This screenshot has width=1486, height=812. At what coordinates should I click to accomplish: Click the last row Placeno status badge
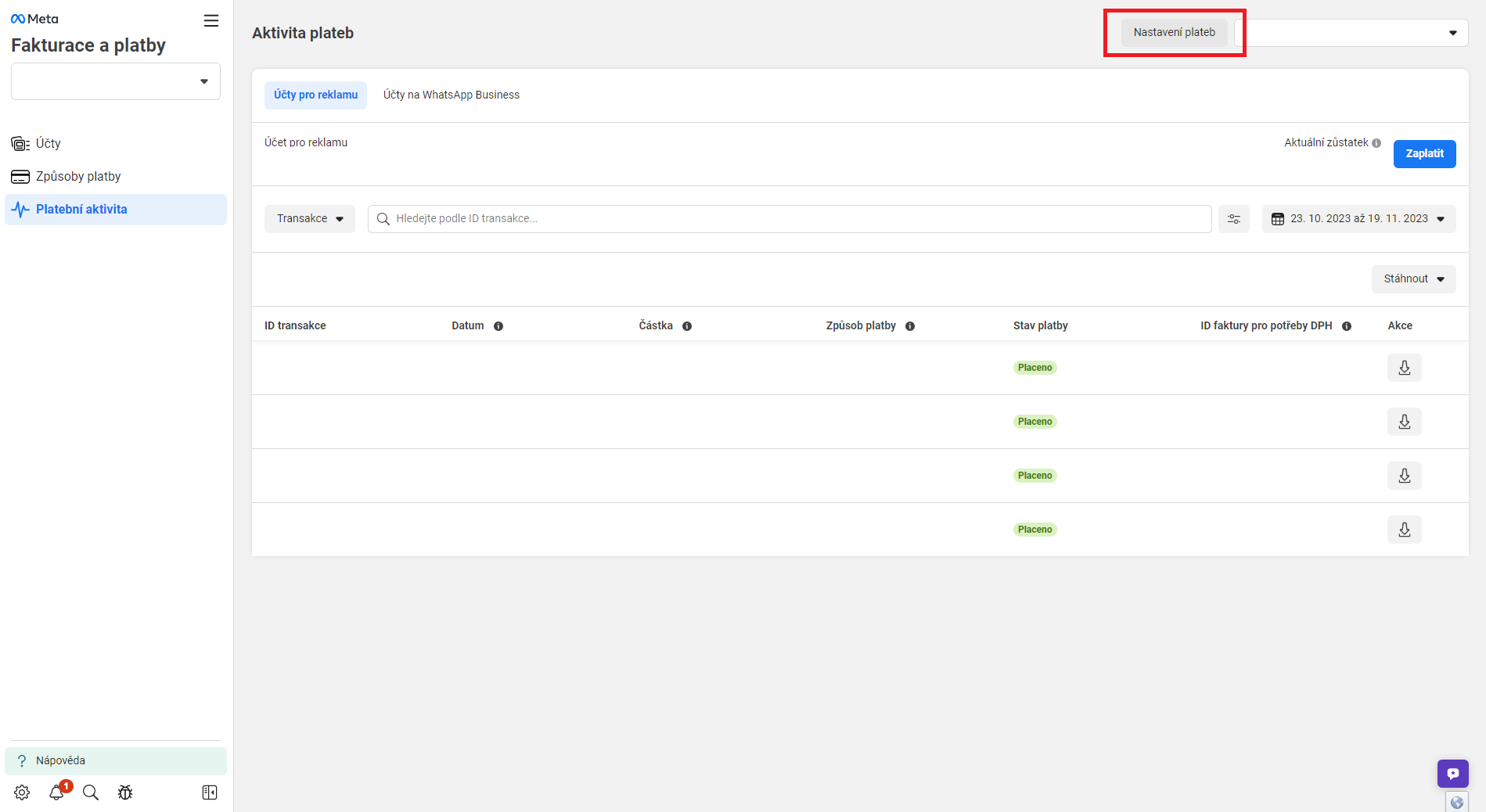coord(1034,530)
